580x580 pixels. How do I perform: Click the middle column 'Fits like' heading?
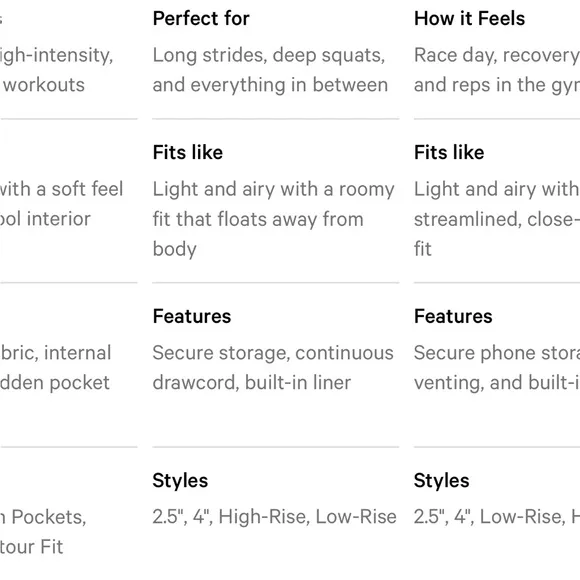point(188,152)
